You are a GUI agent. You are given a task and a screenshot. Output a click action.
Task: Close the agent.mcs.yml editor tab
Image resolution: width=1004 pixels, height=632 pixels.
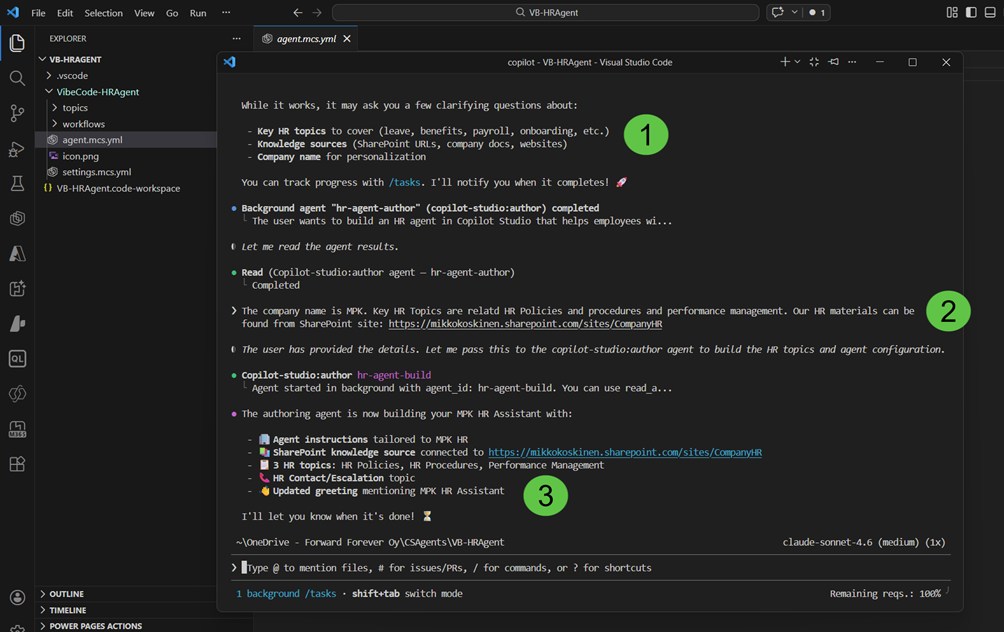347,39
